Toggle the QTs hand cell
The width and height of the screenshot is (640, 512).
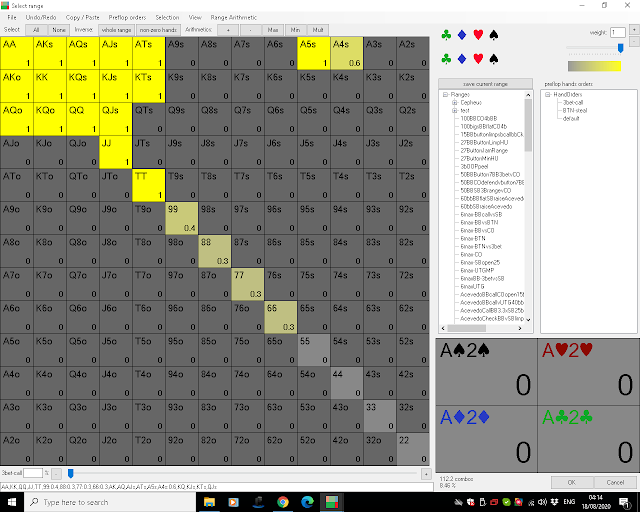pyautogui.click(x=149, y=119)
